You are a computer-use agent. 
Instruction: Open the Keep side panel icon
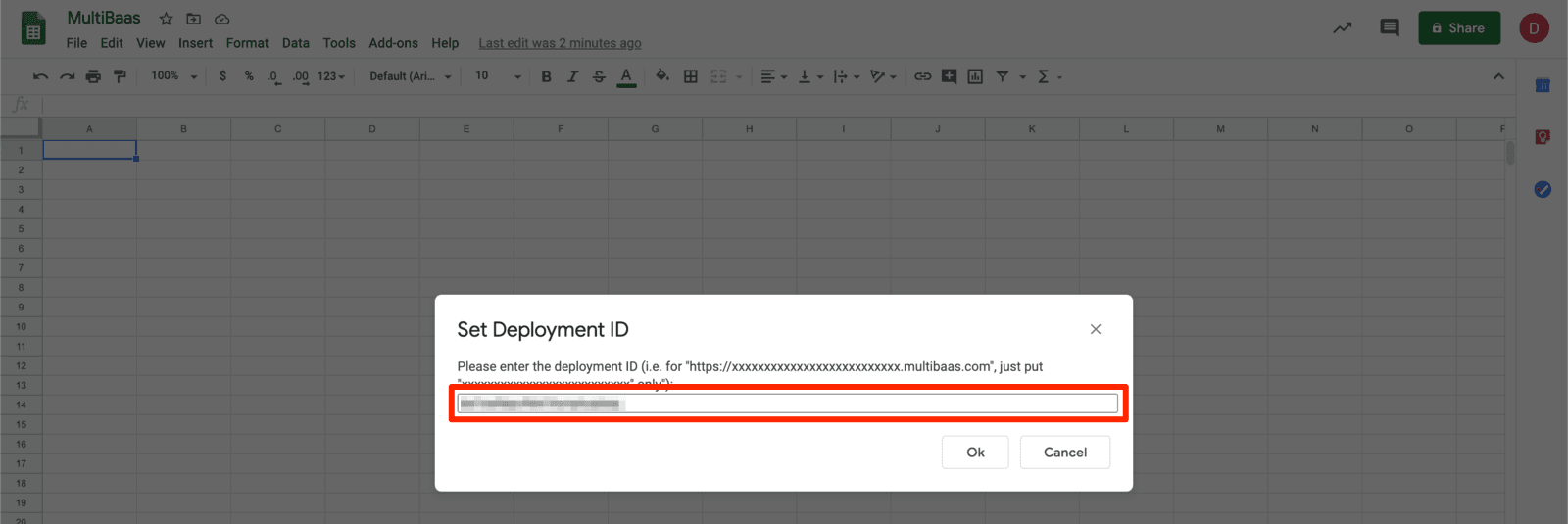click(1543, 137)
